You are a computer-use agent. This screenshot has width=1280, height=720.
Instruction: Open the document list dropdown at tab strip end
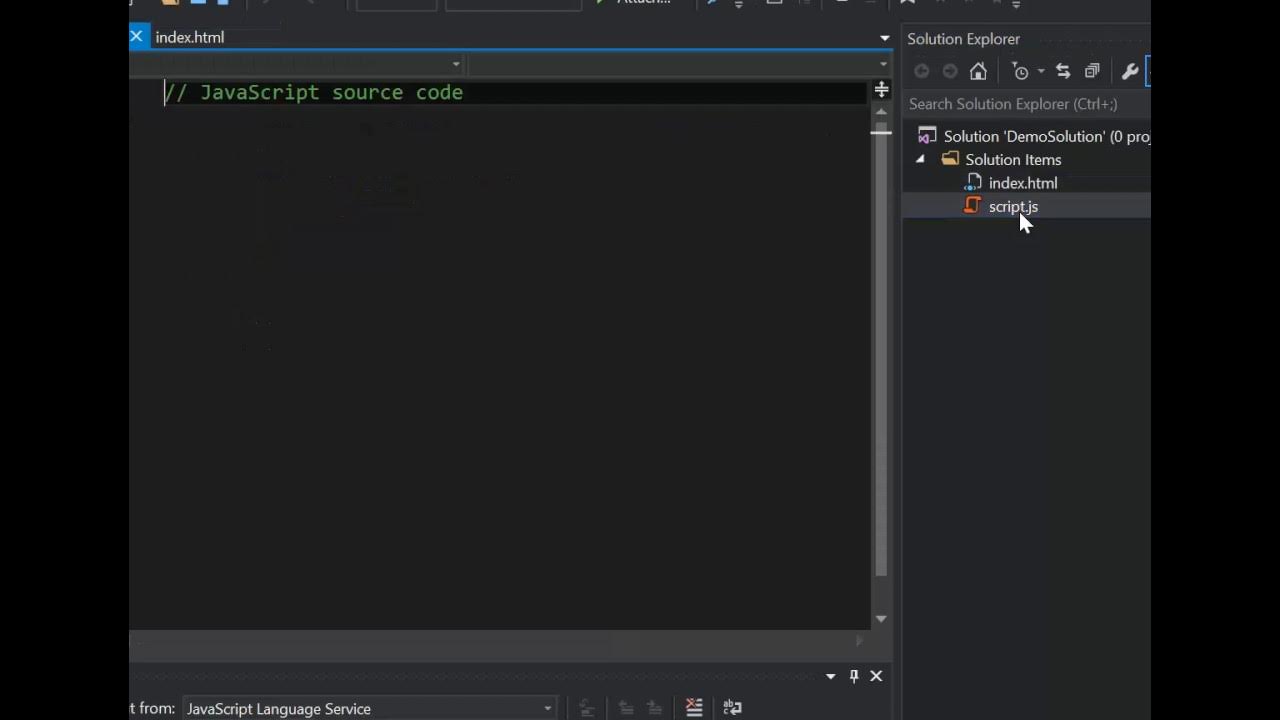[x=885, y=38]
